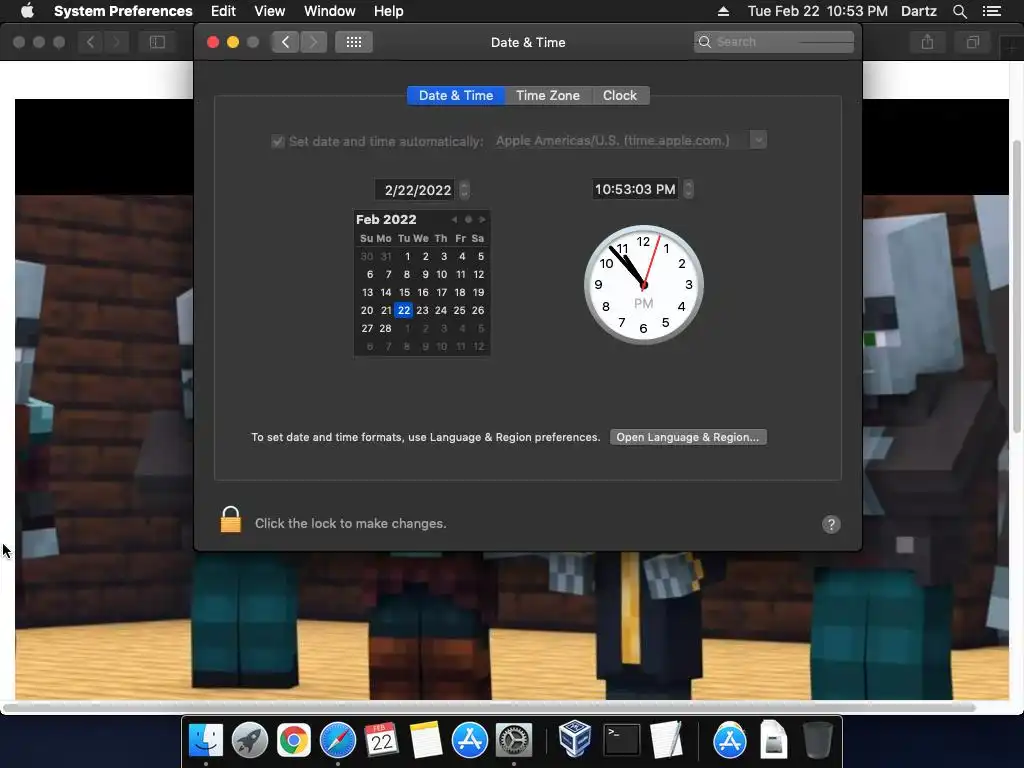This screenshot has height=768, width=1024.
Task: Show all preferences grid icon
Action: pyautogui.click(x=354, y=42)
